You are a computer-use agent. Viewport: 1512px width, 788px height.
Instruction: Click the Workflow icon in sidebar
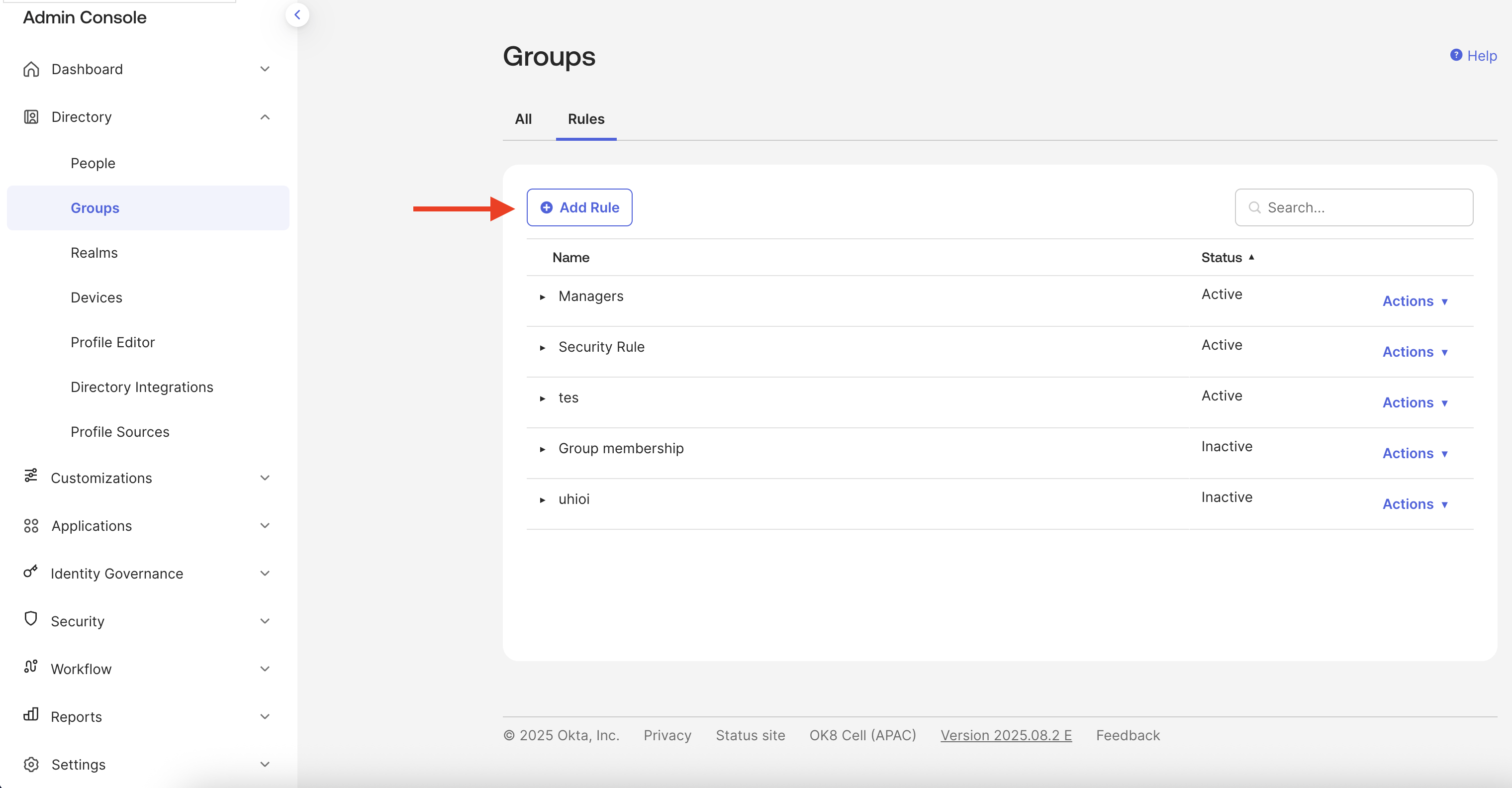tap(31, 667)
